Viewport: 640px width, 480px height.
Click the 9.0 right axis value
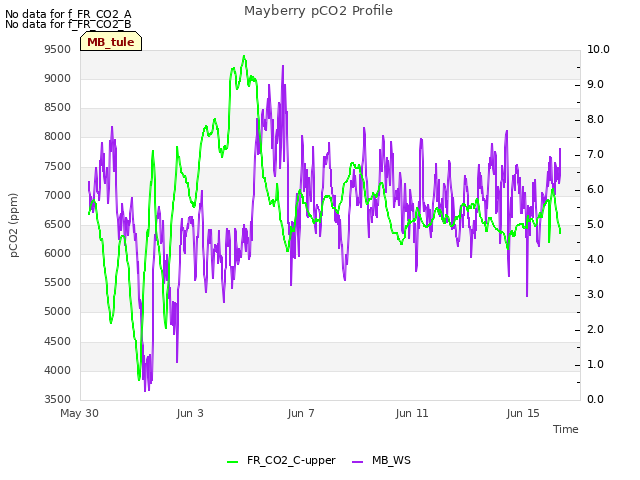[x=595, y=84]
